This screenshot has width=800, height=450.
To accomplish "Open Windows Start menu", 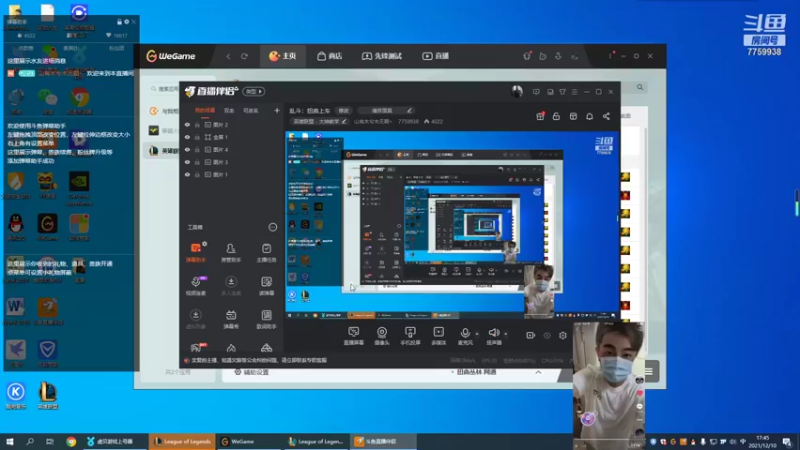I will [10, 441].
